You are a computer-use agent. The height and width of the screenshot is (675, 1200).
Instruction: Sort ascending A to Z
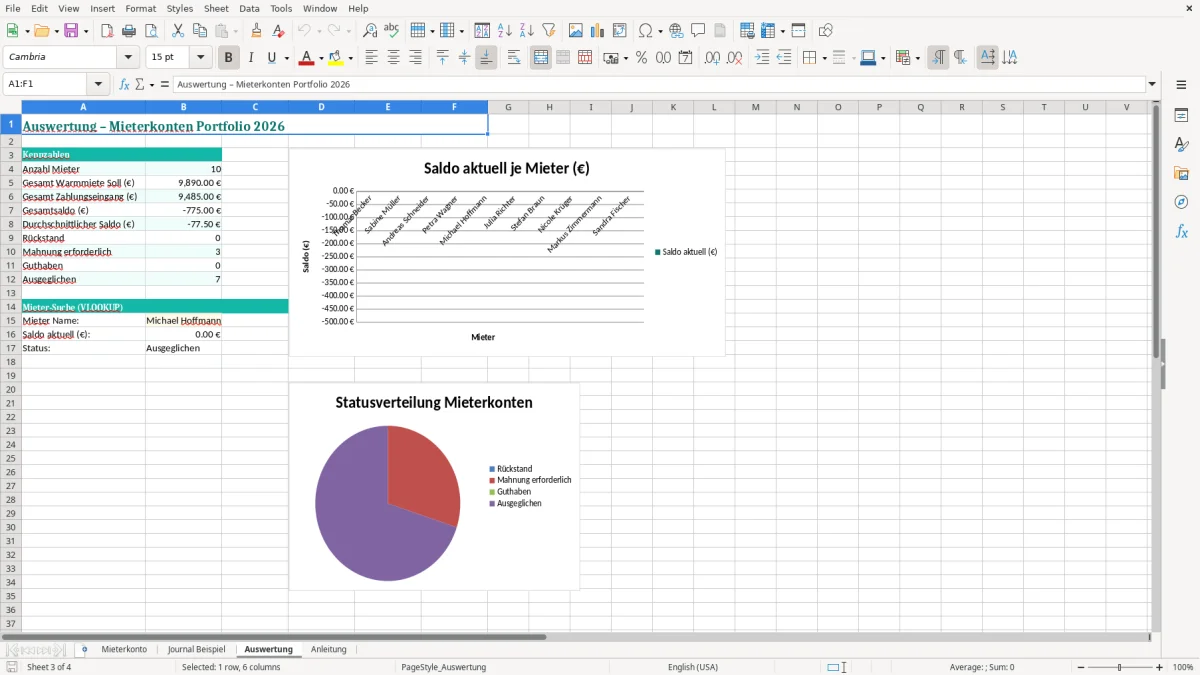click(505, 31)
